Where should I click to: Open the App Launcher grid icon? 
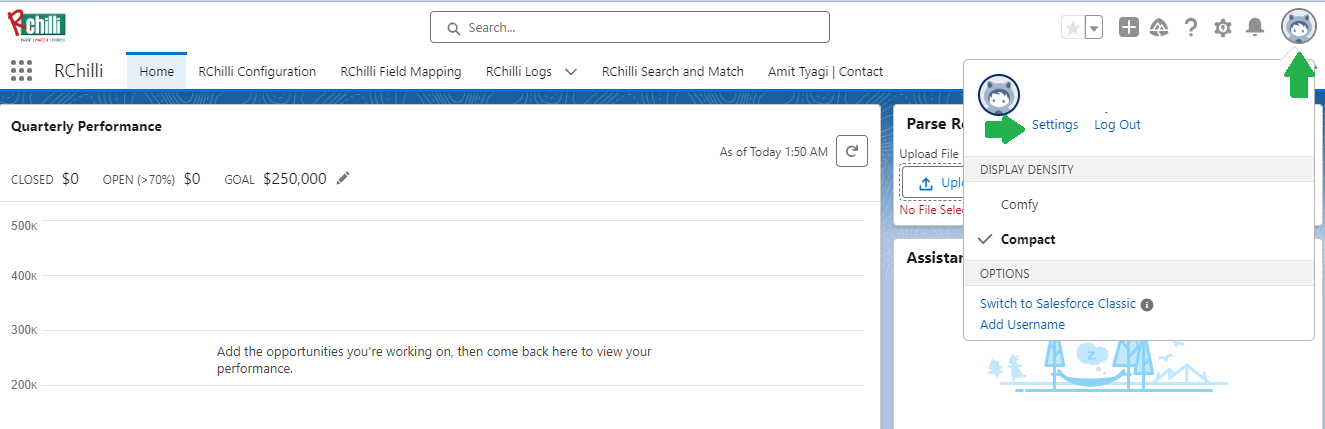[21, 71]
